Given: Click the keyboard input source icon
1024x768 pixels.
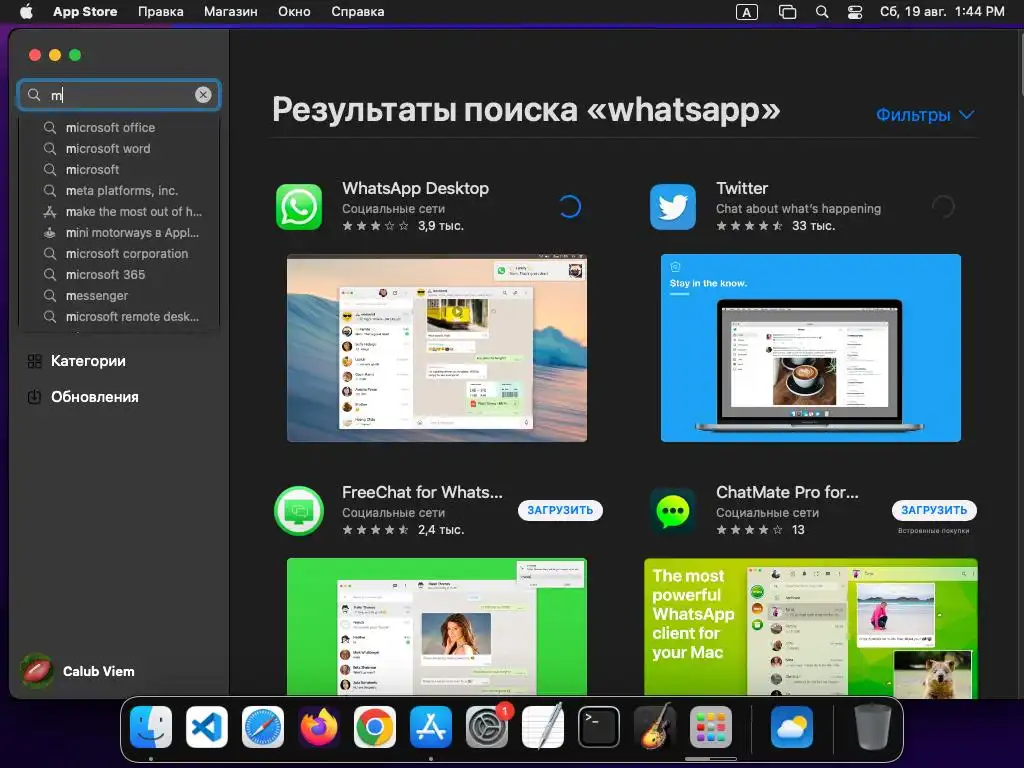Looking at the screenshot, I should click(747, 12).
